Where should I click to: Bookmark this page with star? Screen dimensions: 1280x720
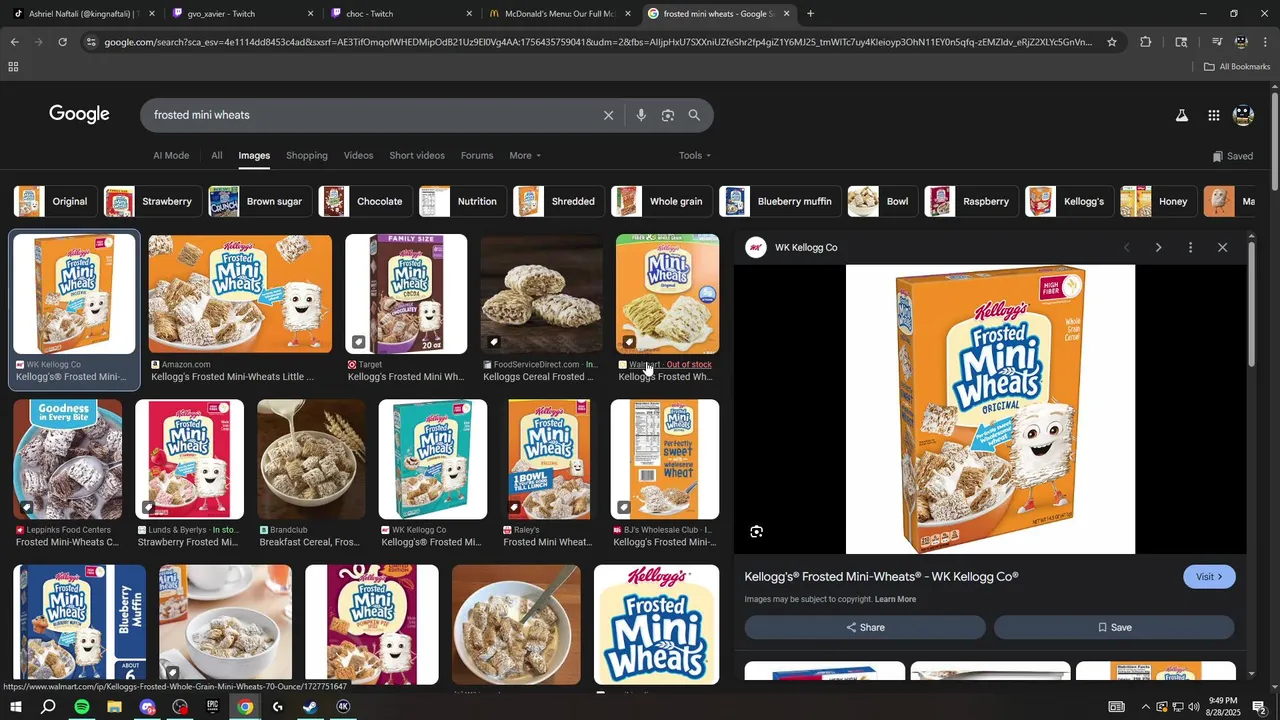[1112, 42]
